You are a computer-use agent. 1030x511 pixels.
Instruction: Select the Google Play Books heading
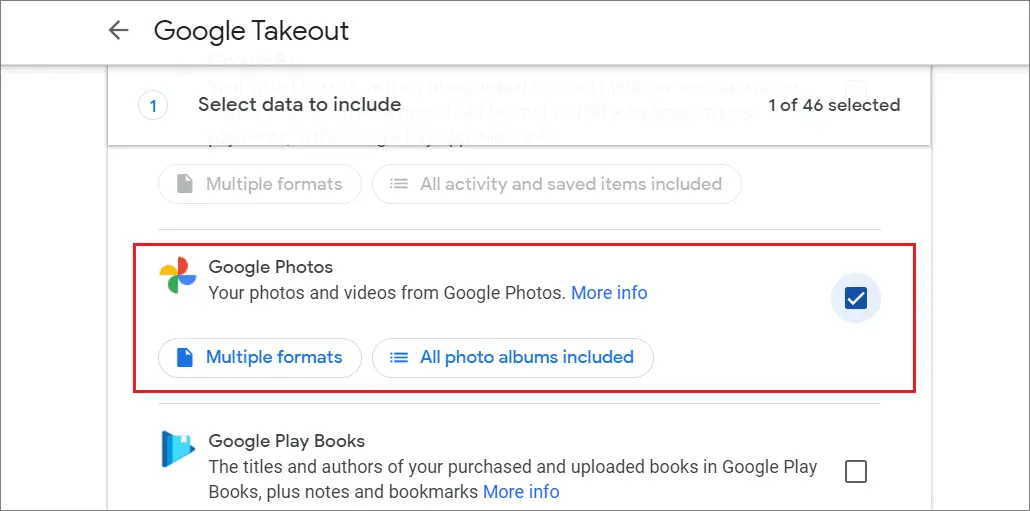coord(286,441)
